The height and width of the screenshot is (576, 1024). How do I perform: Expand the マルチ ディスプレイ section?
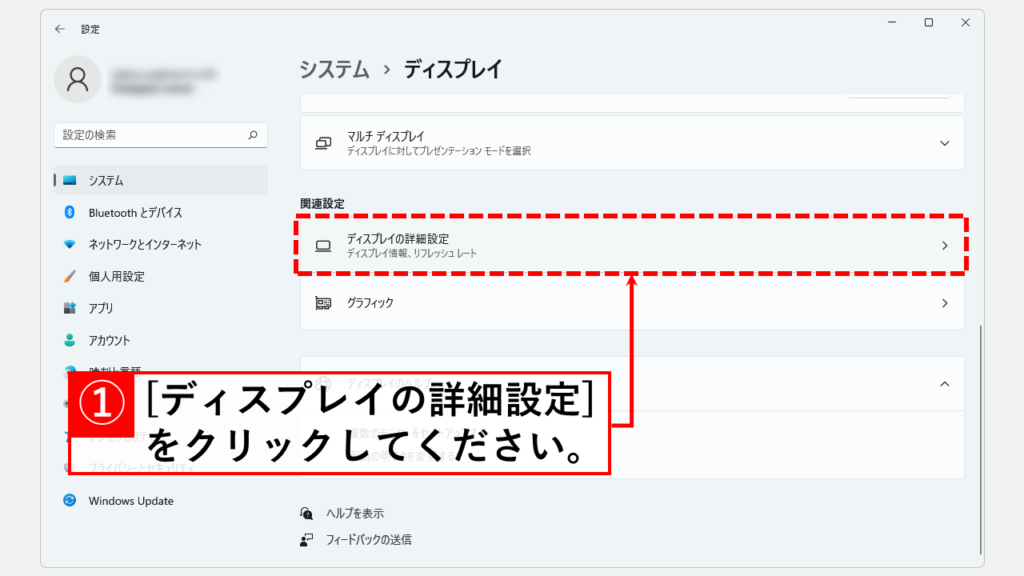(944, 143)
